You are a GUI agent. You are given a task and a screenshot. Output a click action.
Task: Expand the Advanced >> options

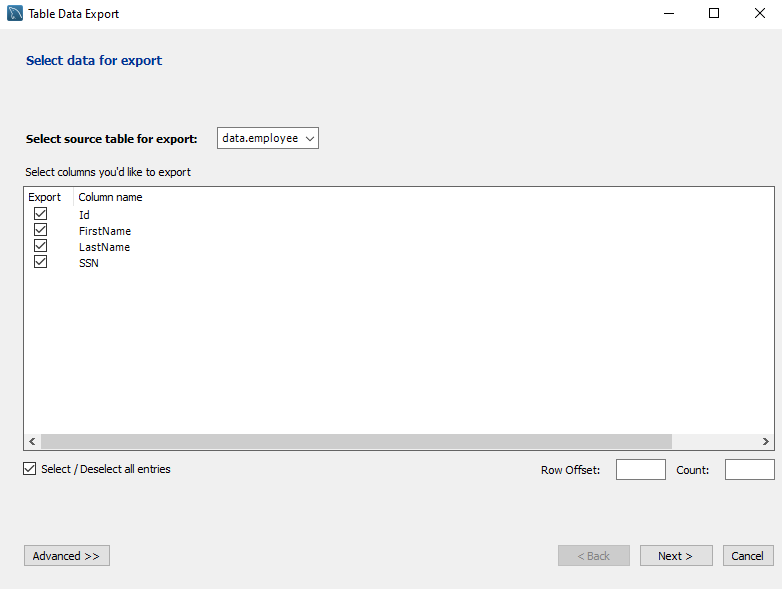point(67,556)
